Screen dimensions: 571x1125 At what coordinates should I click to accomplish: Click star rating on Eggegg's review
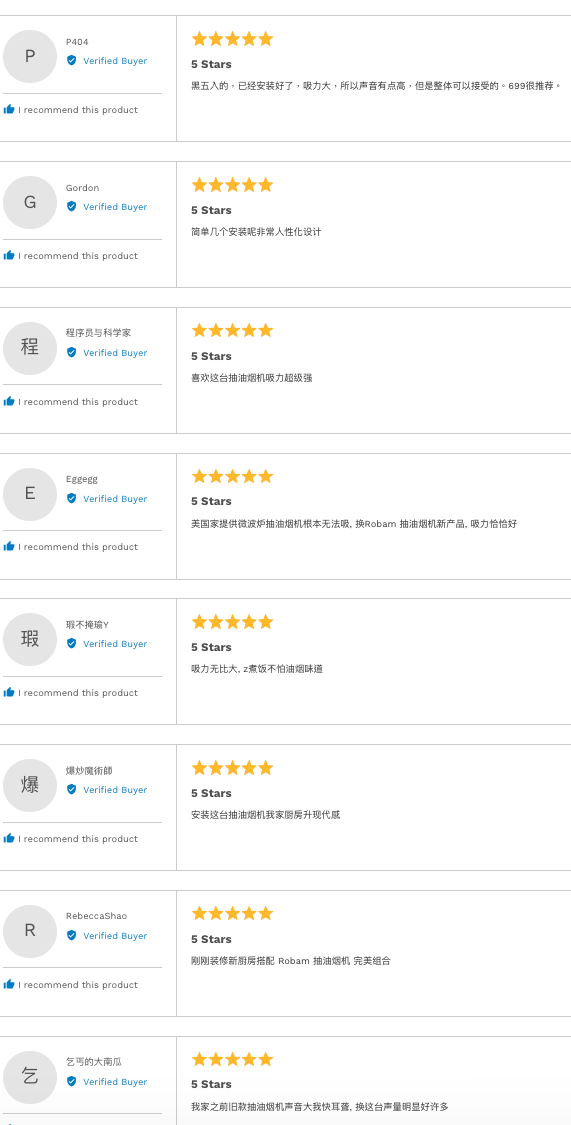[x=232, y=476]
